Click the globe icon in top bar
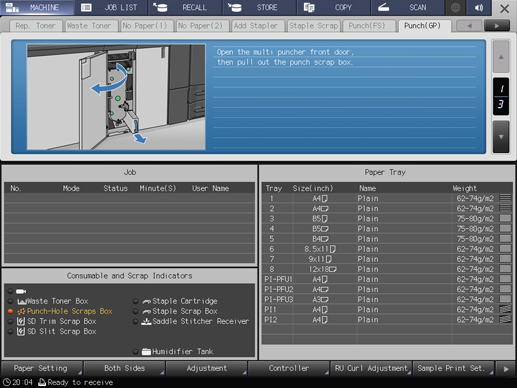 tap(455, 8)
